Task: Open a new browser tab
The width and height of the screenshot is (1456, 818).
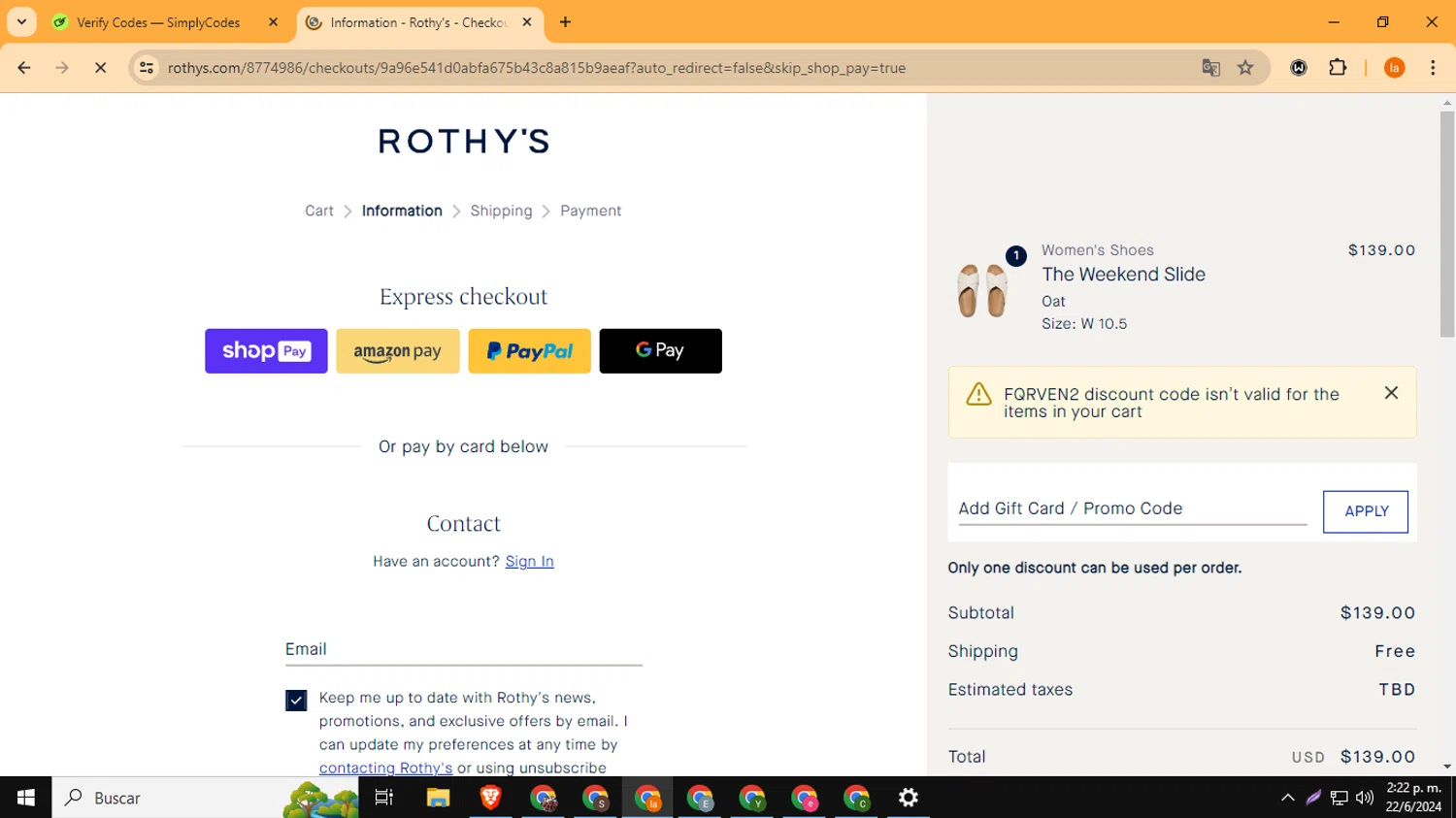Action: 566,22
